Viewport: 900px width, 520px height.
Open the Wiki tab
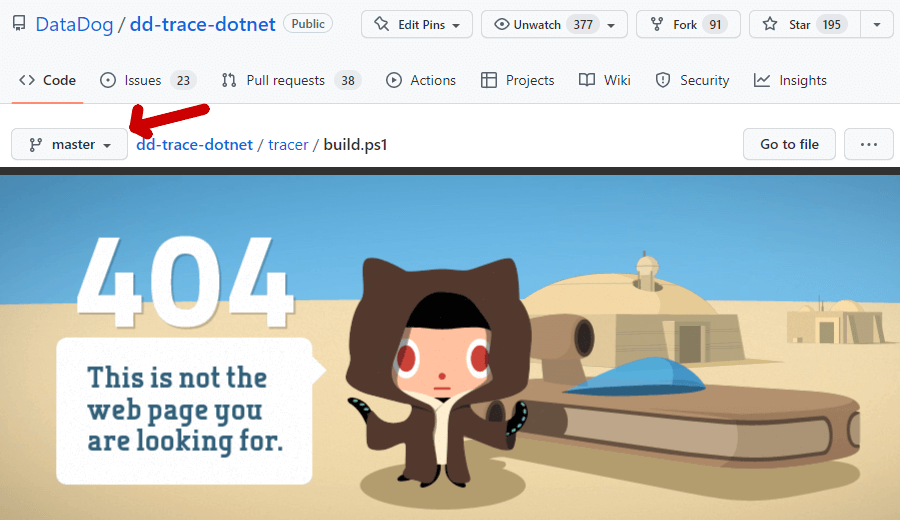click(x=605, y=80)
